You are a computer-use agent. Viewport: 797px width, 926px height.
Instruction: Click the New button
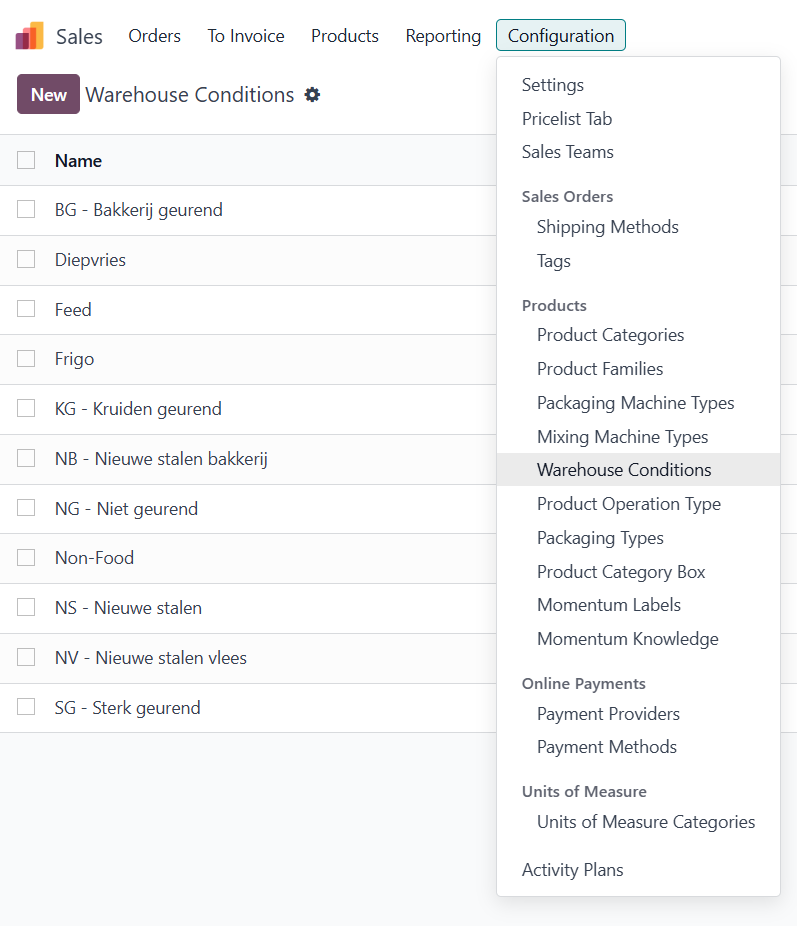point(48,95)
